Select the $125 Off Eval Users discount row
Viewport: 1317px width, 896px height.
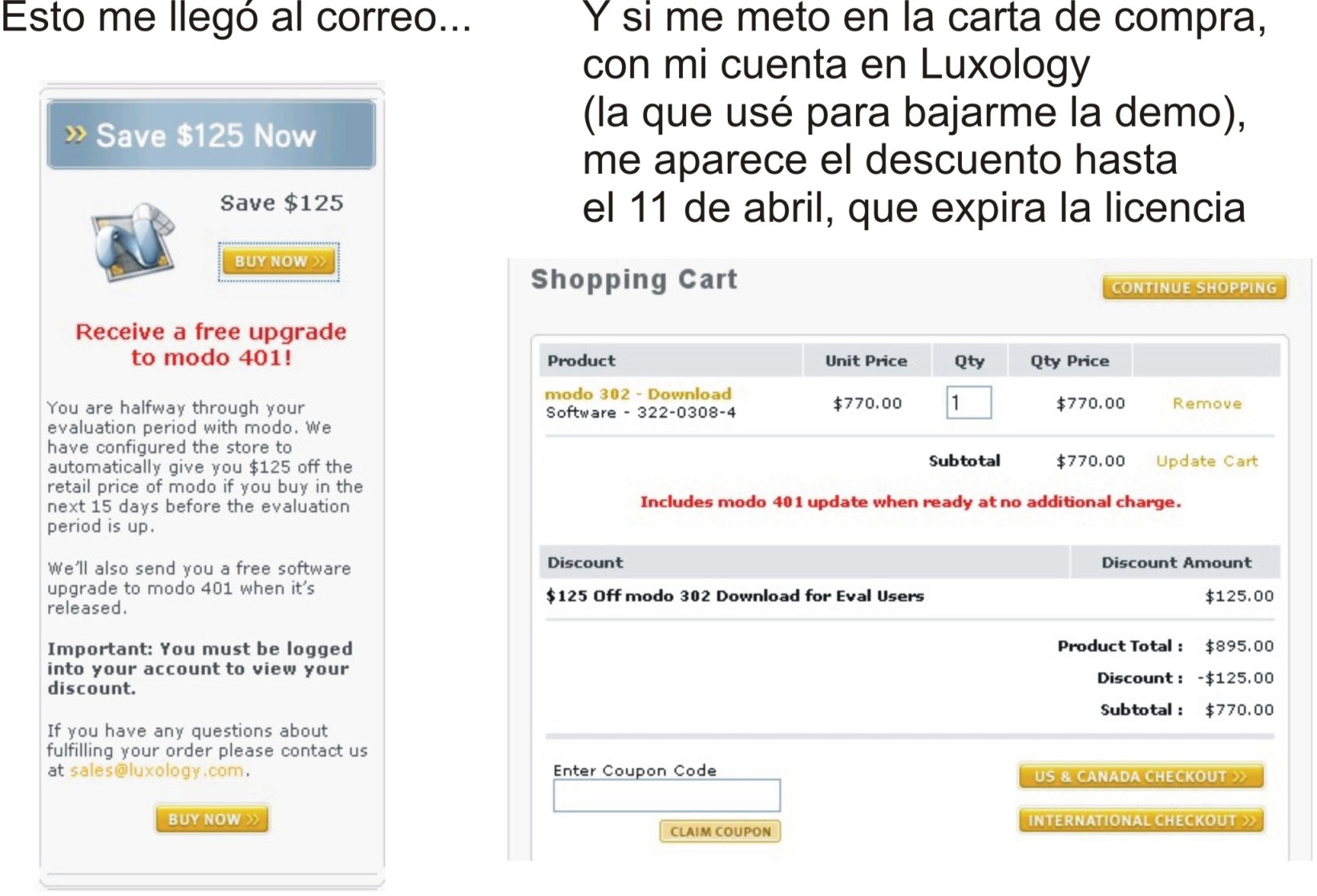click(x=734, y=596)
